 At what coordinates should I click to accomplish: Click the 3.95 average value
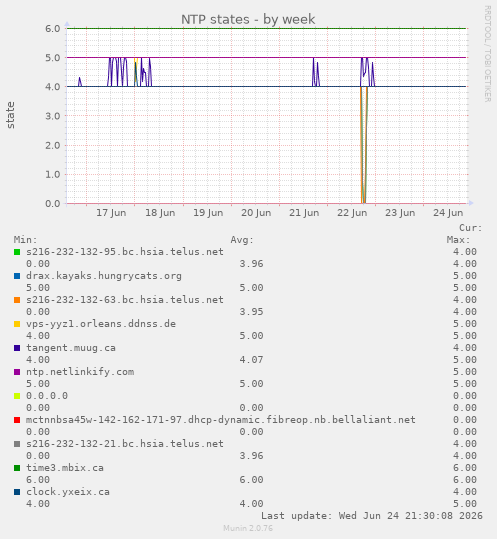(x=251, y=312)
